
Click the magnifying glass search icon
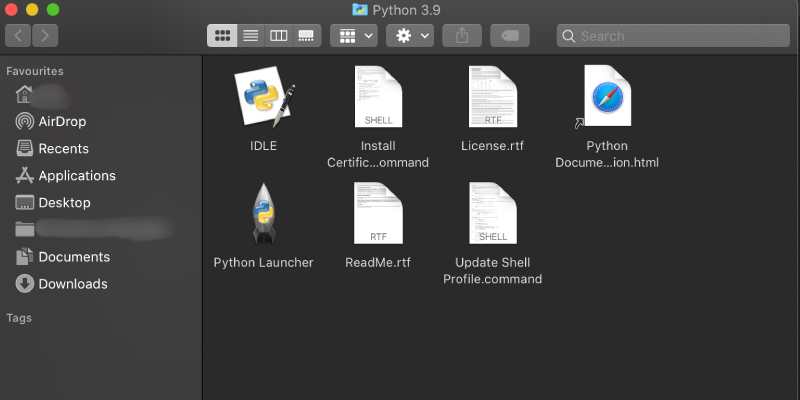568,36
